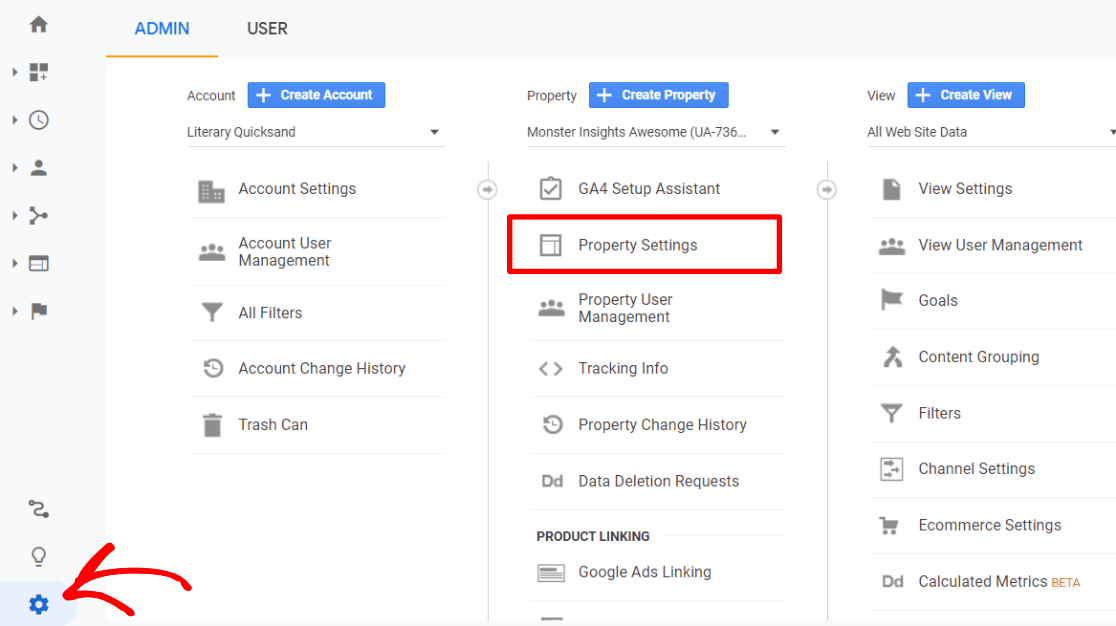Switch to the ADMIN tab

pyautogui.click(x=162, y=28)
